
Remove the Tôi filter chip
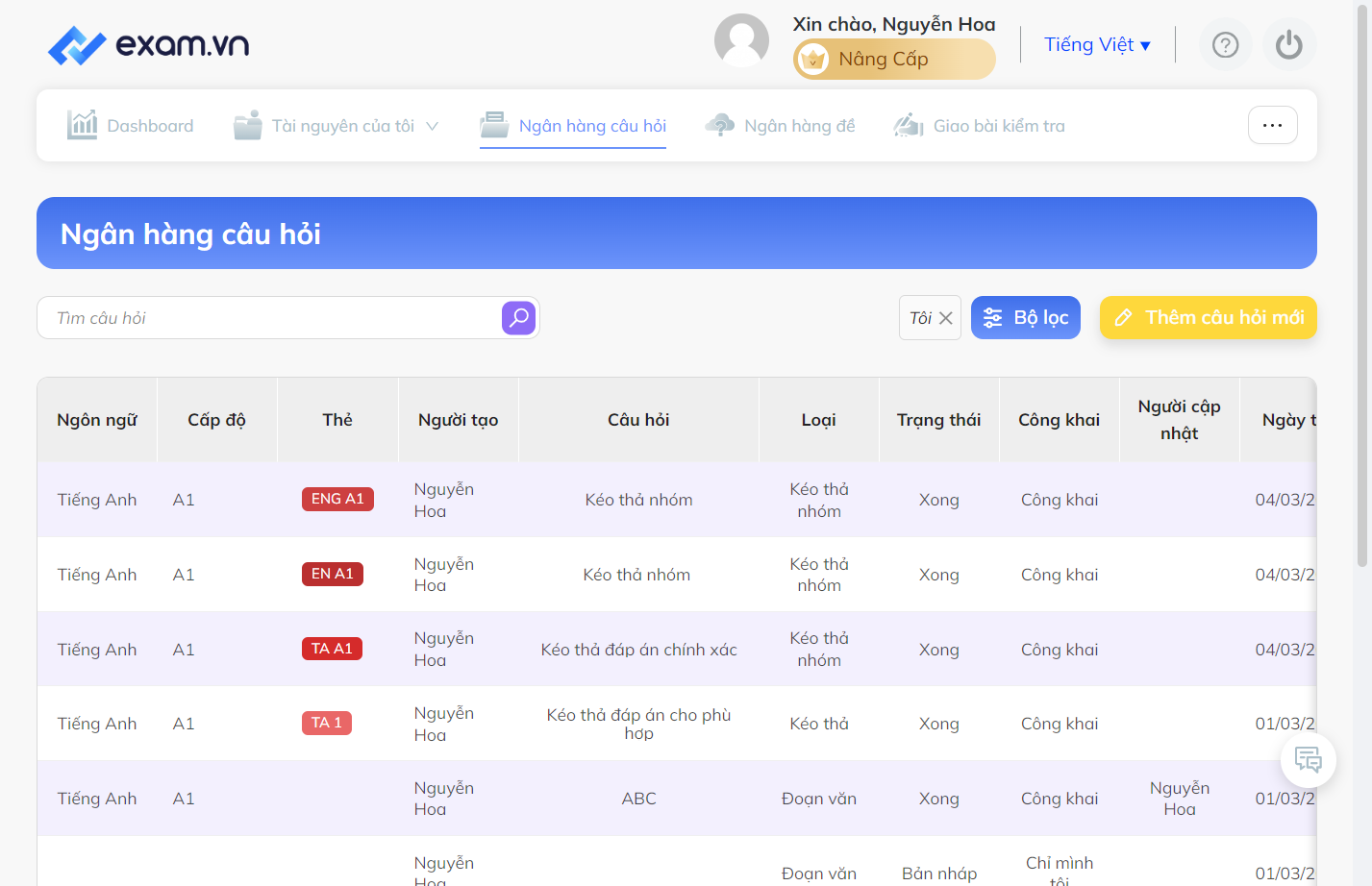(946, 318)
